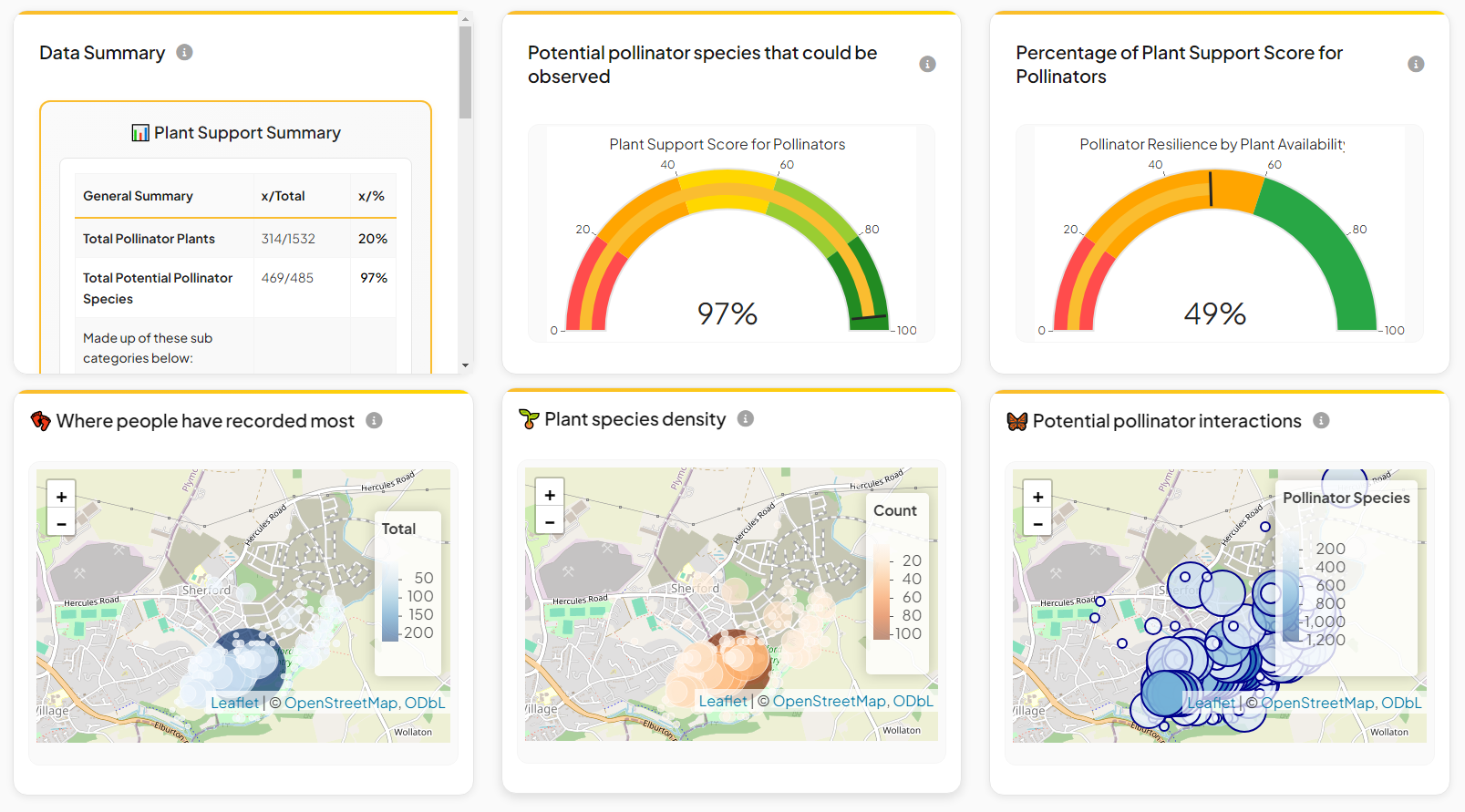Show info for Where people have recorded most

point(374,420)
